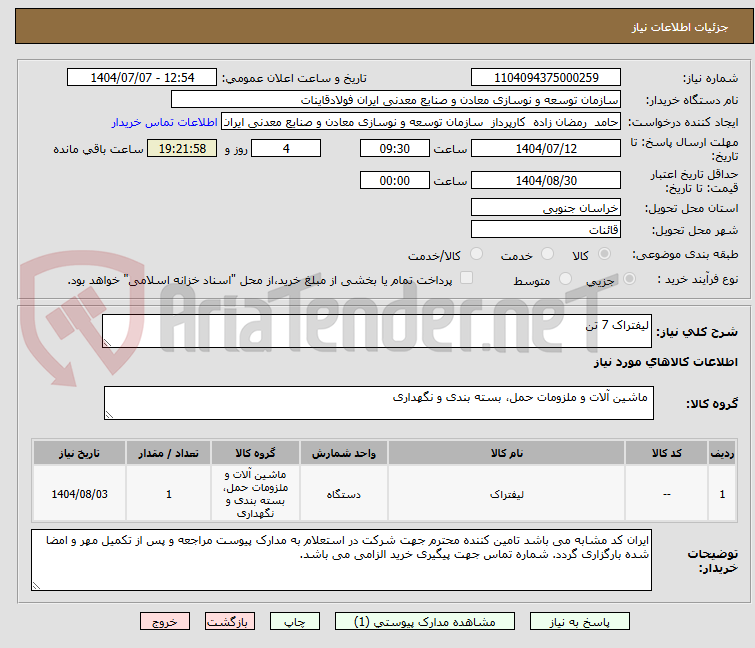Click the remaining days field showing 4
755x648 pixels.
click(286, 148)
